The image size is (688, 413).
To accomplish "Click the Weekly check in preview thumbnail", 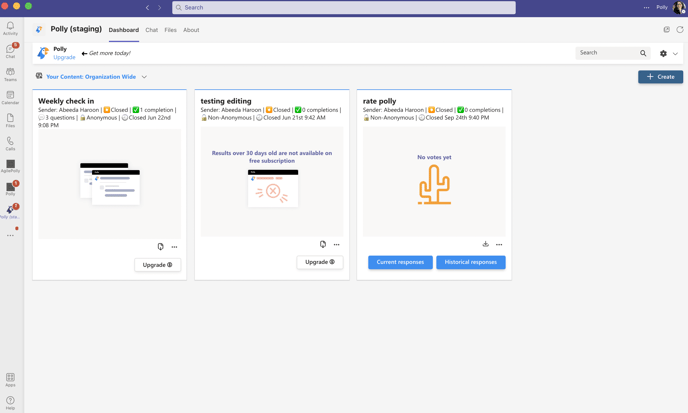I will point(110,184).
